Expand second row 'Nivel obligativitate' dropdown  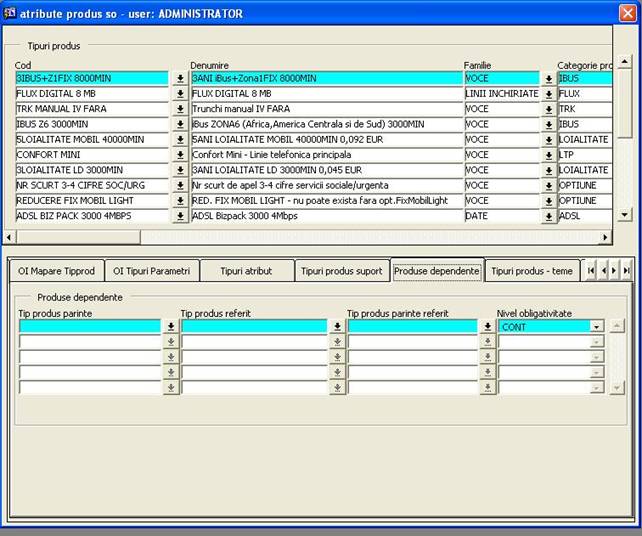(597, 342)
